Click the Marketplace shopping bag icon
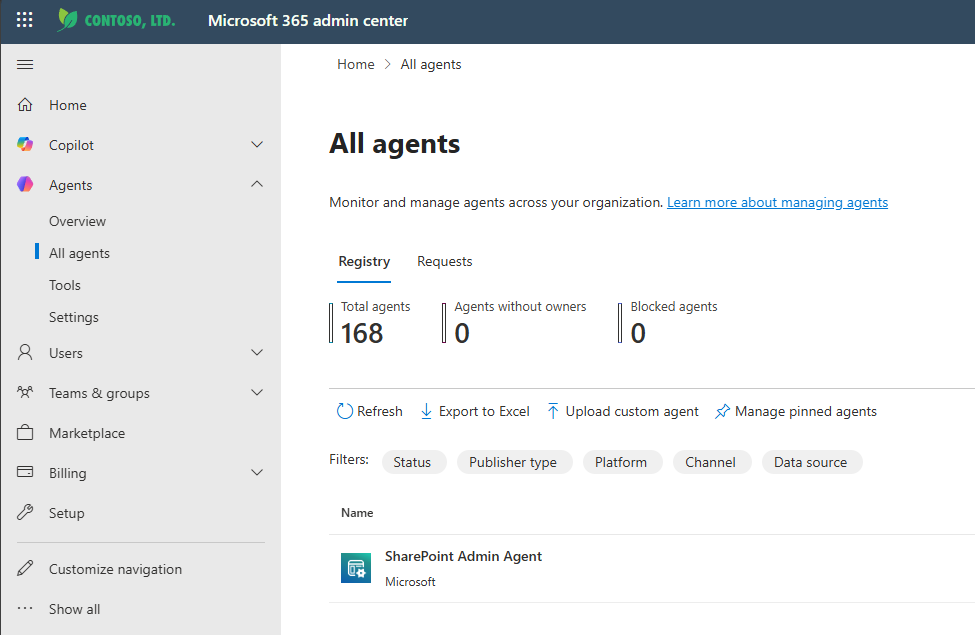 (x=25, y=432)
